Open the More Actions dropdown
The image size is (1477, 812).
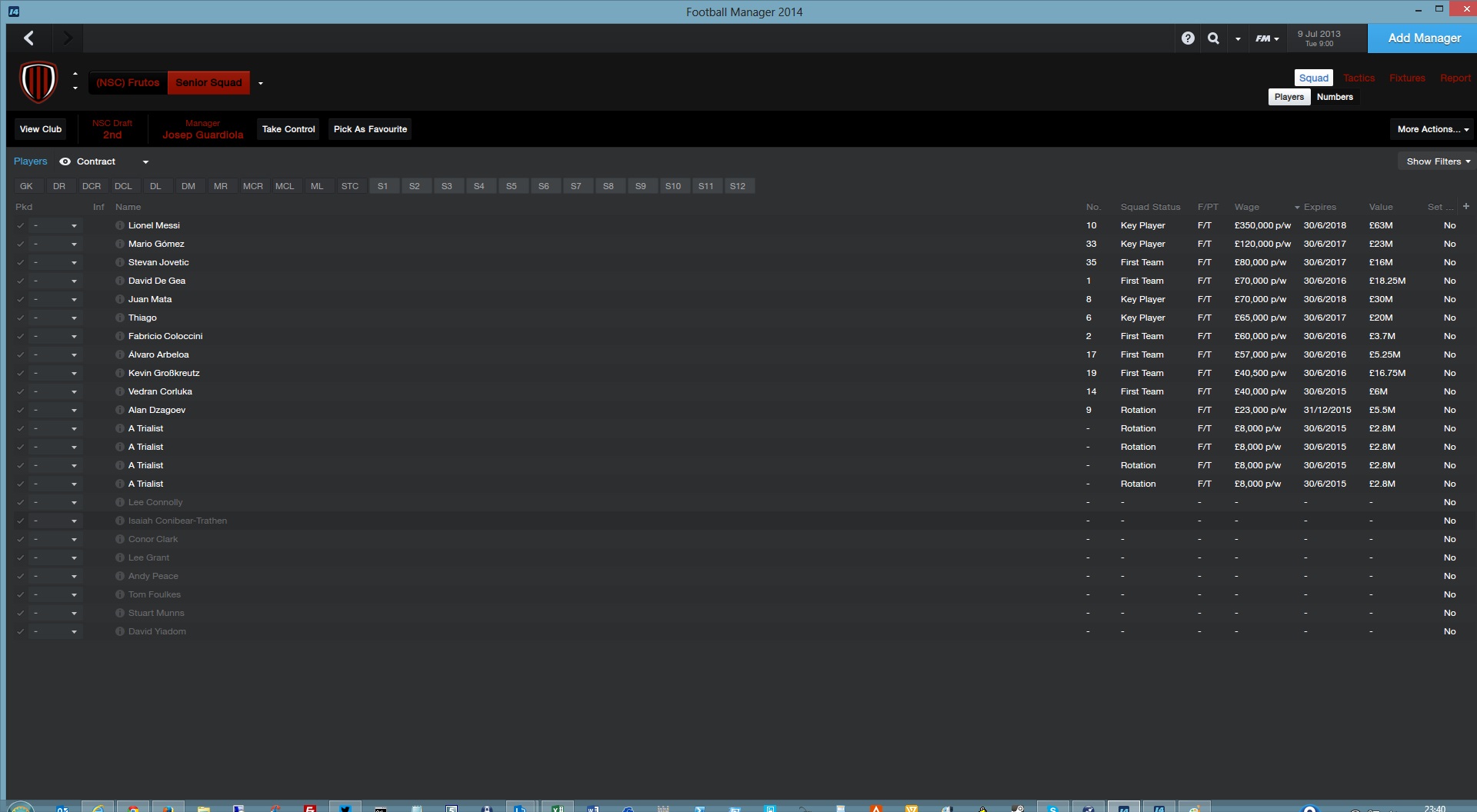[x=1432, y=129]
